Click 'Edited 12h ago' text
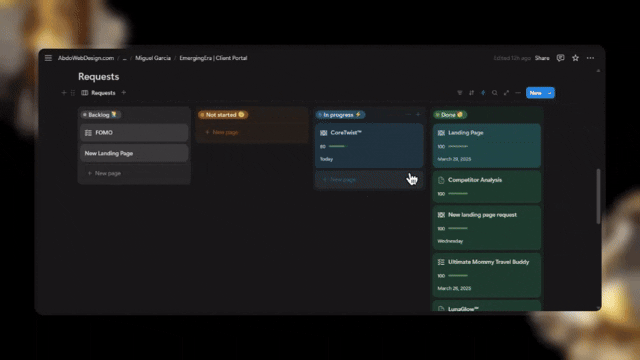This screenshot has width=640, height=360. coord(512,58)
